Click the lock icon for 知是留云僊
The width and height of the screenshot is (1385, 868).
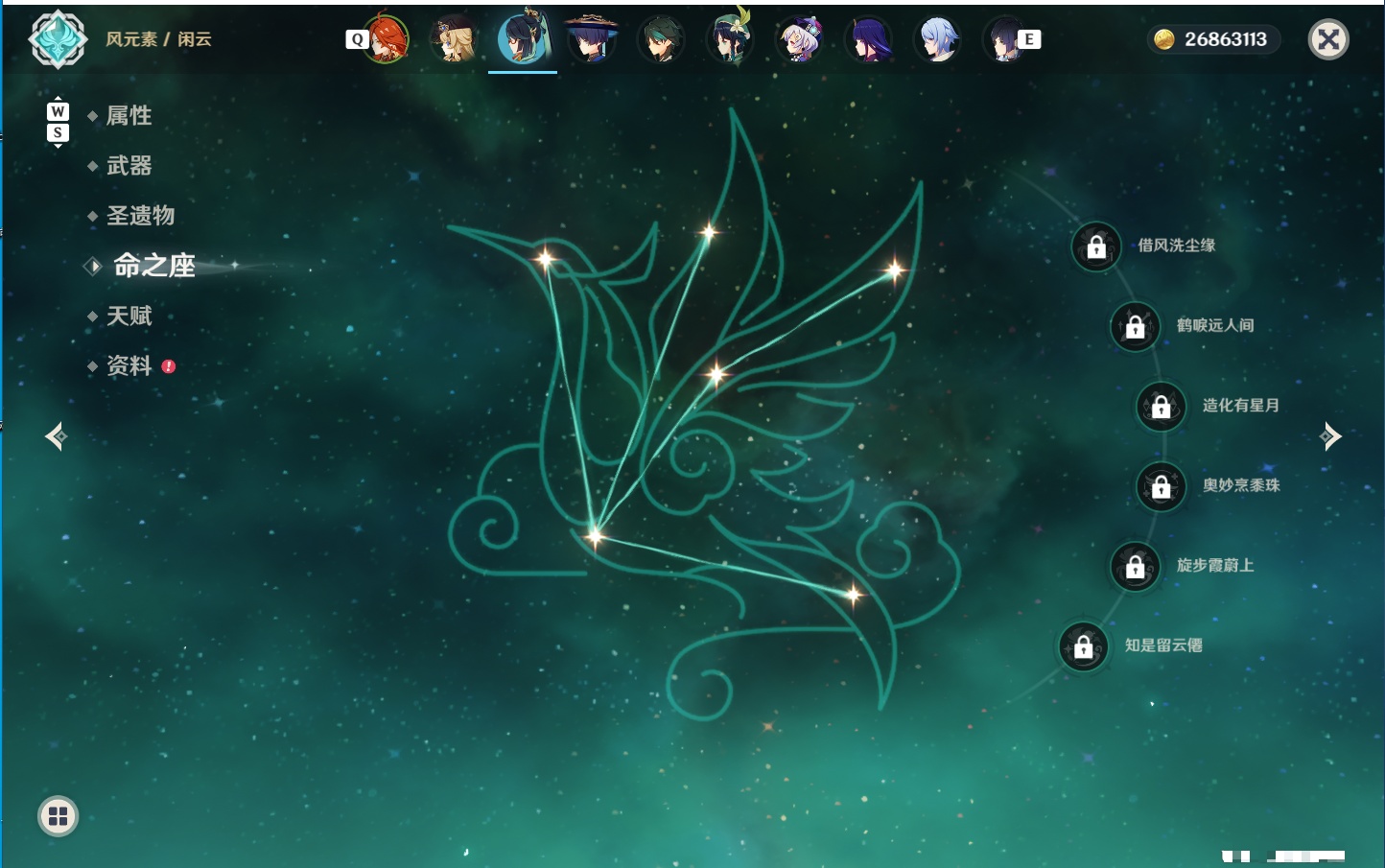click(x=1083, y=646)
